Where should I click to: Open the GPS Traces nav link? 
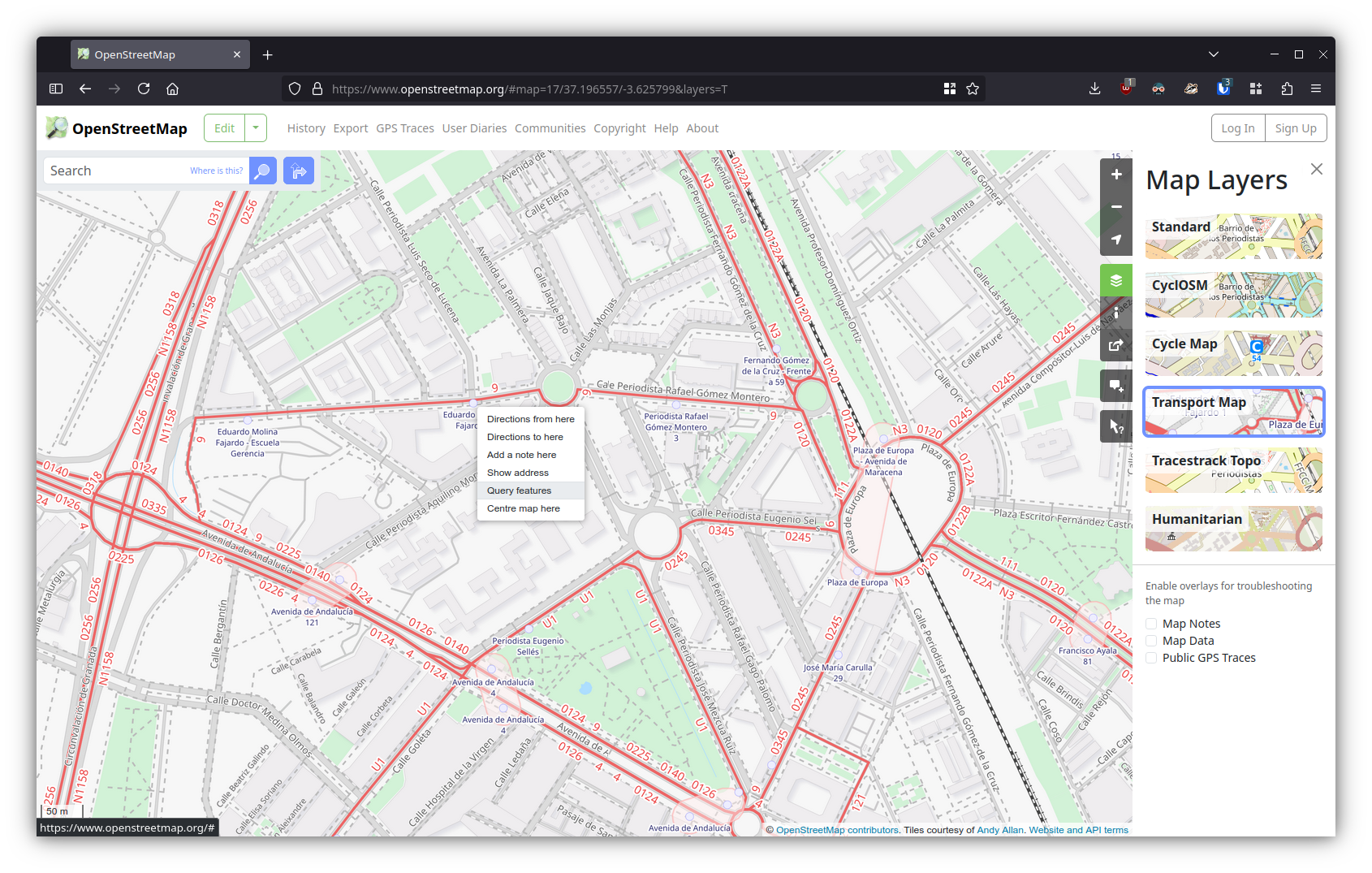[x=405, y=128]
